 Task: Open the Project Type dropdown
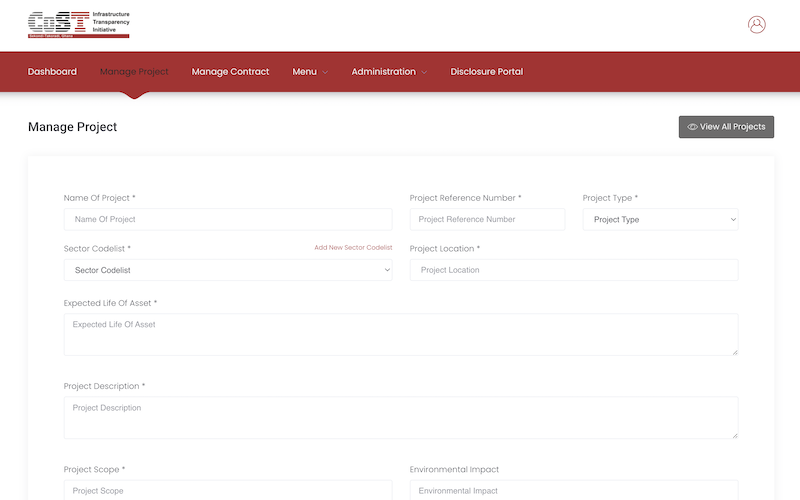pyautogui.click(x=660, y=219)
